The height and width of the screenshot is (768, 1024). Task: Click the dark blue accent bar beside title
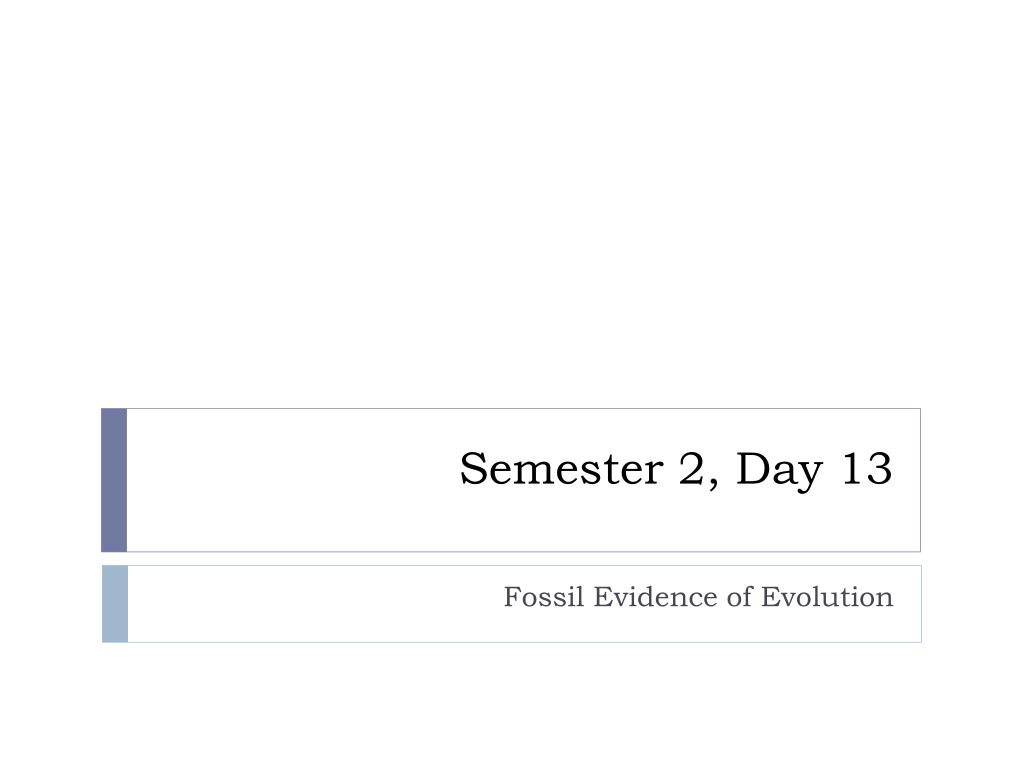(x=114, y=480)
